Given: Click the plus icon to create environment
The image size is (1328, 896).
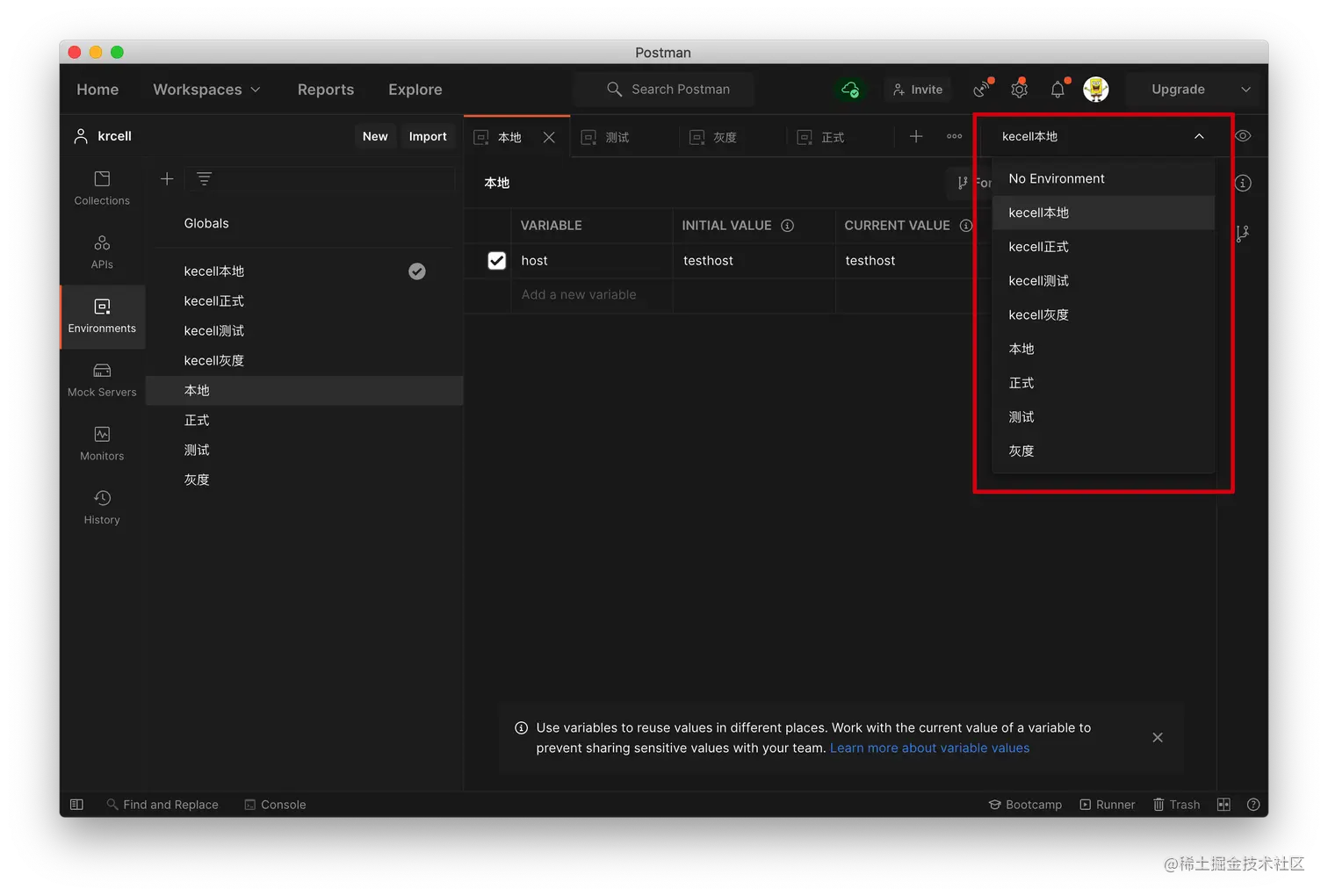Looking at the screenshot, I should tap(167, 179).
